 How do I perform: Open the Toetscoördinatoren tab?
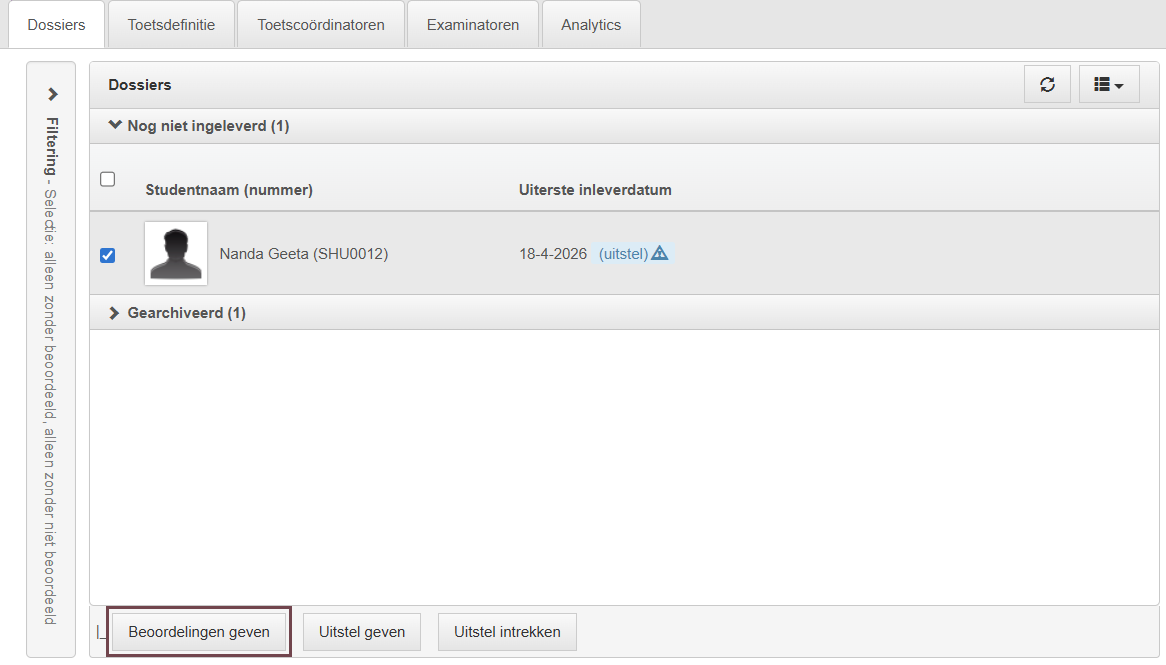321,25
